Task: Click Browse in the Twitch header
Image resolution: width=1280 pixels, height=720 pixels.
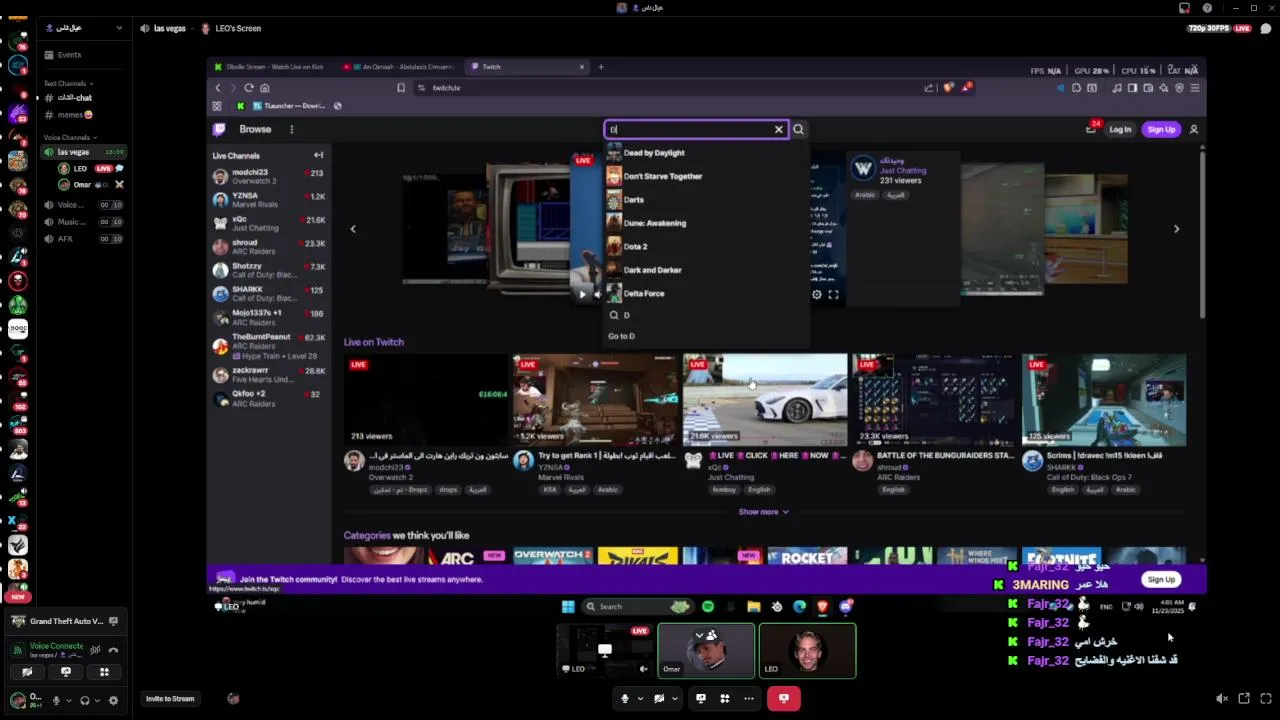Action: click(x=255, y=129)
